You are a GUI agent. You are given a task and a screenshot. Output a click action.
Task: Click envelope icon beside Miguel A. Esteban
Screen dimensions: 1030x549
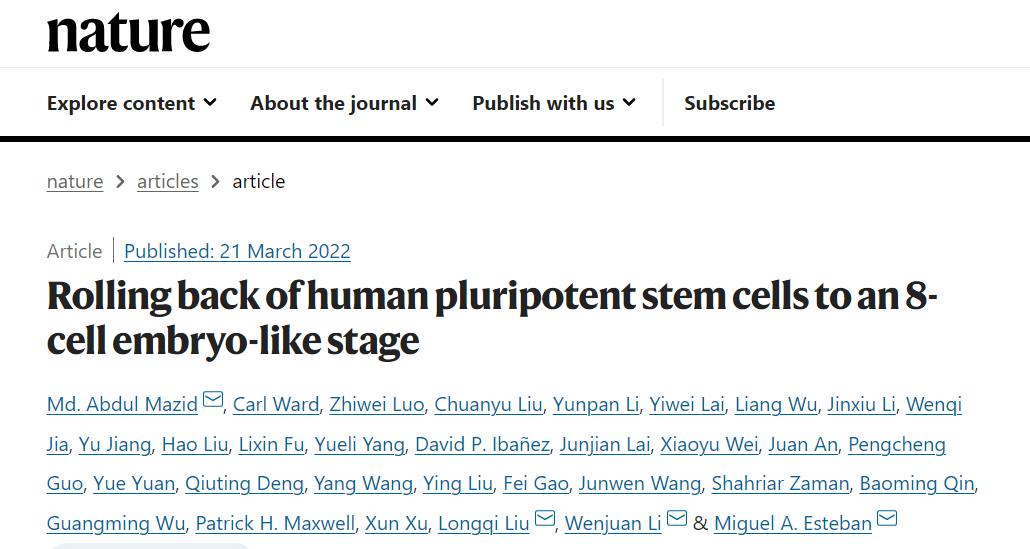pos(887,518)
